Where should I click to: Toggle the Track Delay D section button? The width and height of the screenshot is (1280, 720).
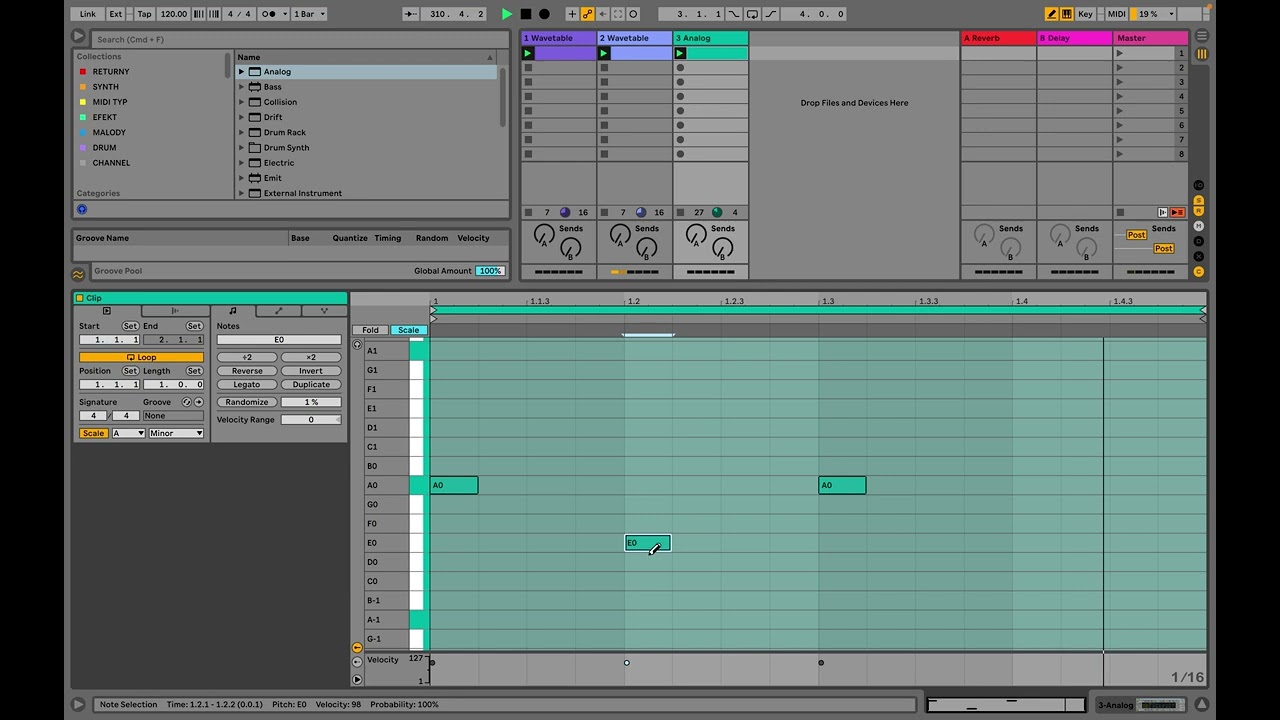point(1199,241)
